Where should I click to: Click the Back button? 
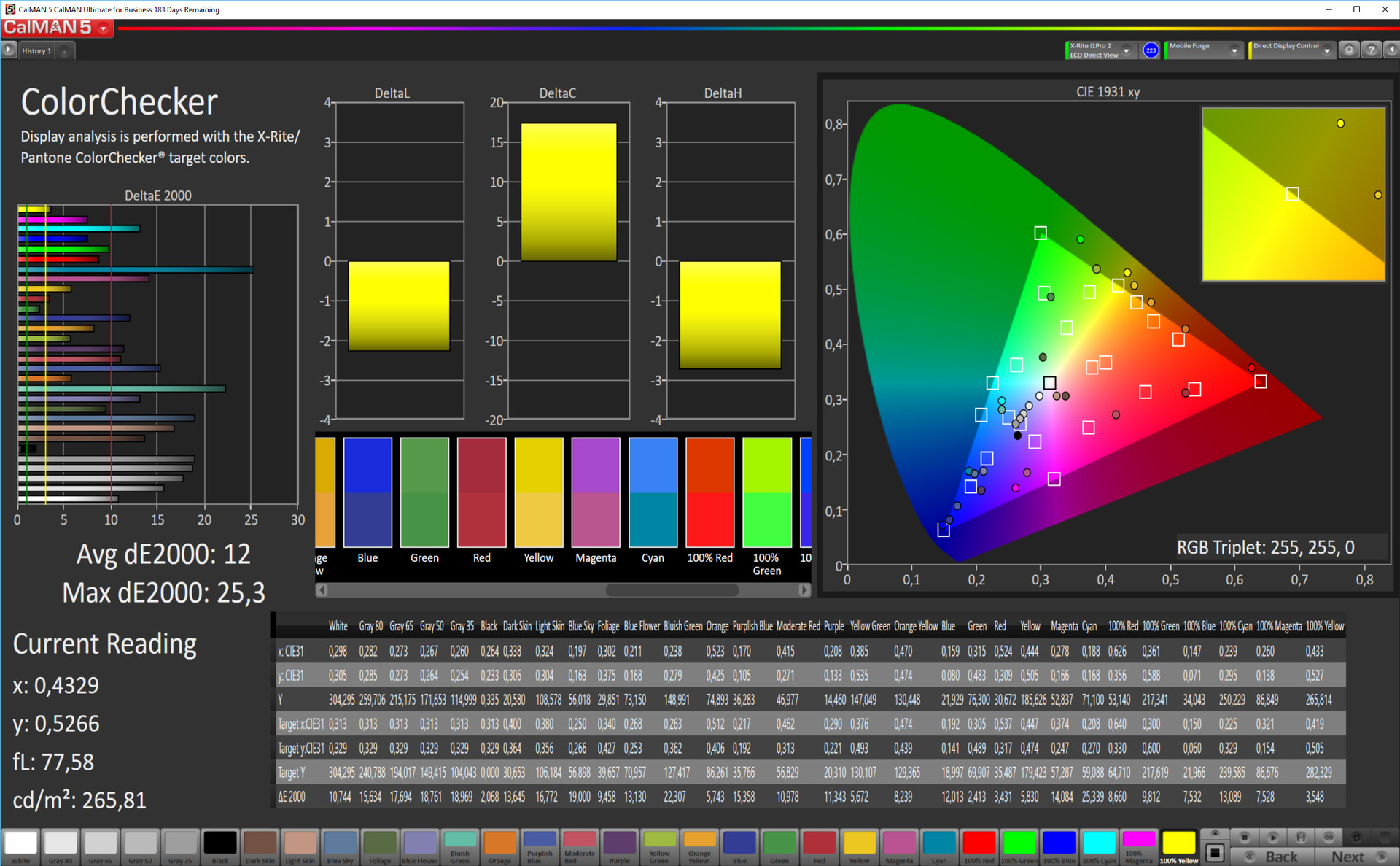coord(1273,857)
